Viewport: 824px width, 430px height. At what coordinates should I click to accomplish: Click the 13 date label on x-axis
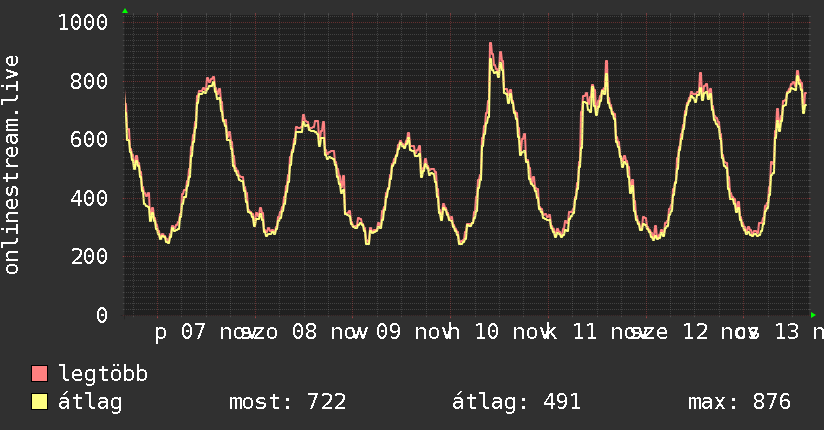point(787,332)
